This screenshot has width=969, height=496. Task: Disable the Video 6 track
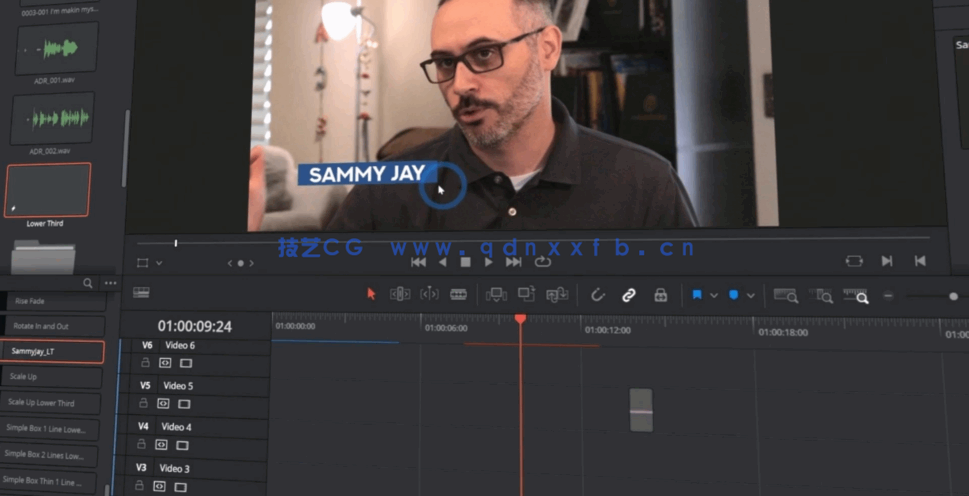pos(185,363)
